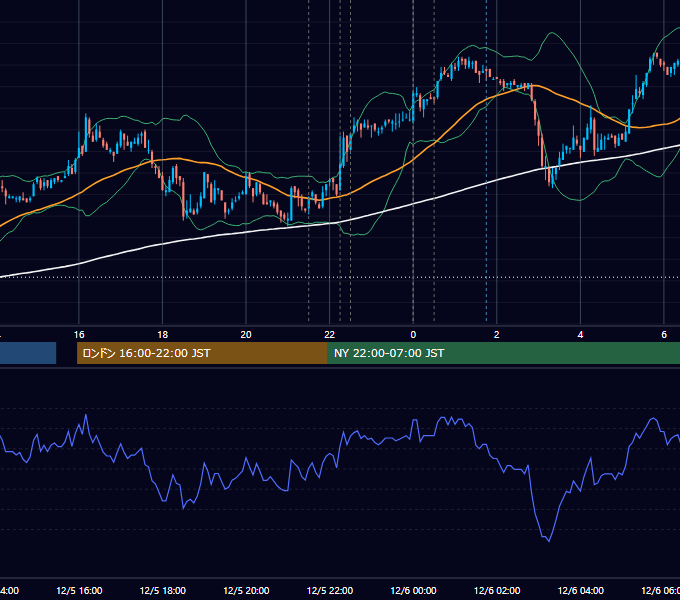The image size is (680, 600).
Task: Click the ロンドン 16:00-22:00 JST session bar
Action: click(202, 353)
